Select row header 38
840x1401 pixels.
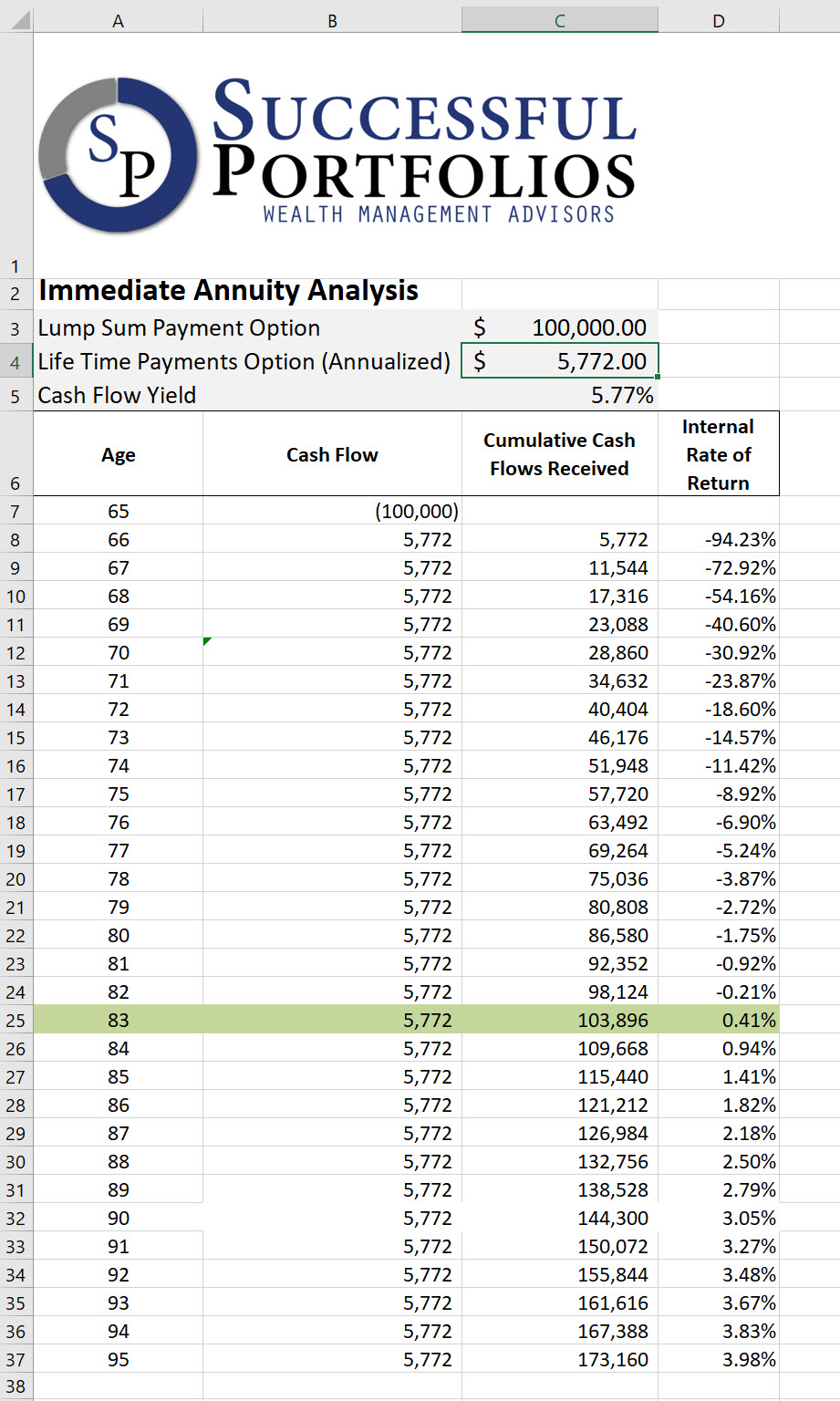coord(16,1387)
